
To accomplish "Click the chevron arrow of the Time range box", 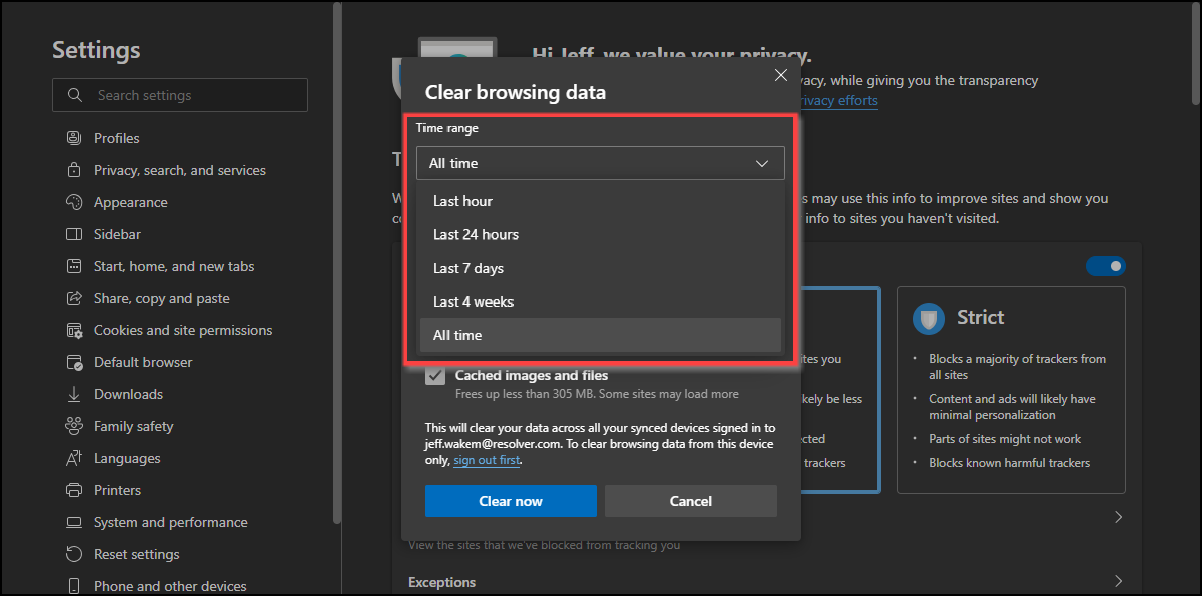I will coord(762,163).
